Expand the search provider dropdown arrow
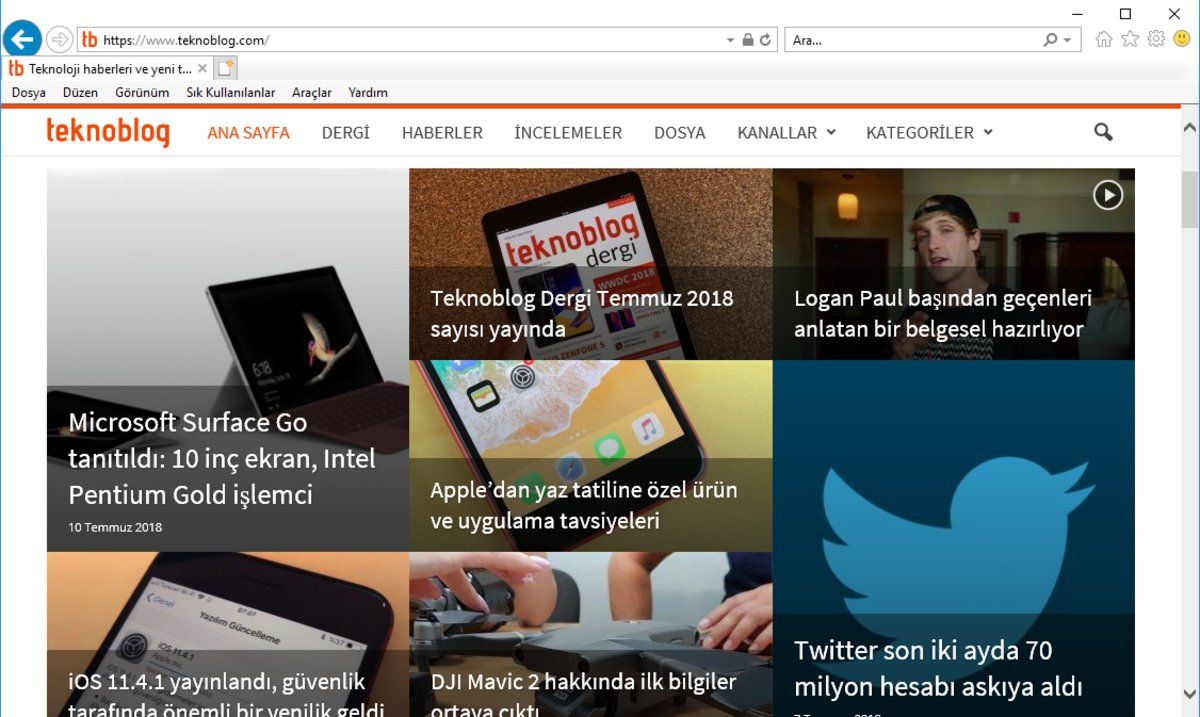 (1067, 40)
